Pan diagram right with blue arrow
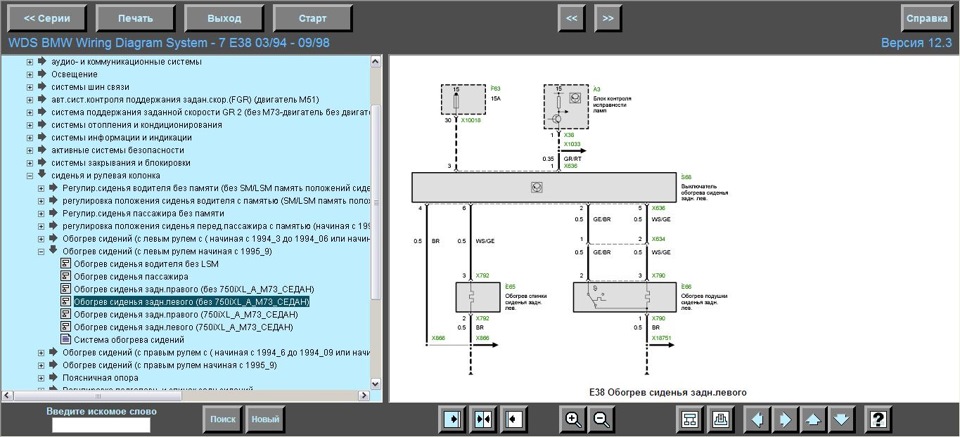Viewport: 960px width, 437px height. pos(785,419)
